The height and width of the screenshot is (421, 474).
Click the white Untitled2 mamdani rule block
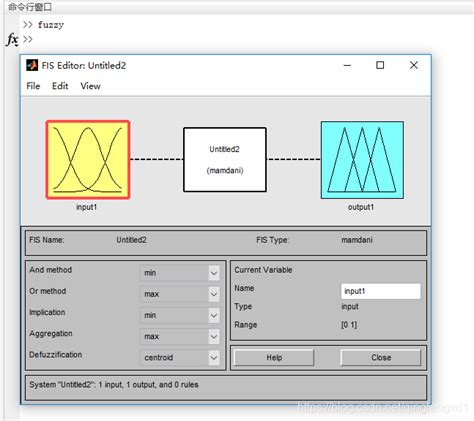[x=225, y=160]
